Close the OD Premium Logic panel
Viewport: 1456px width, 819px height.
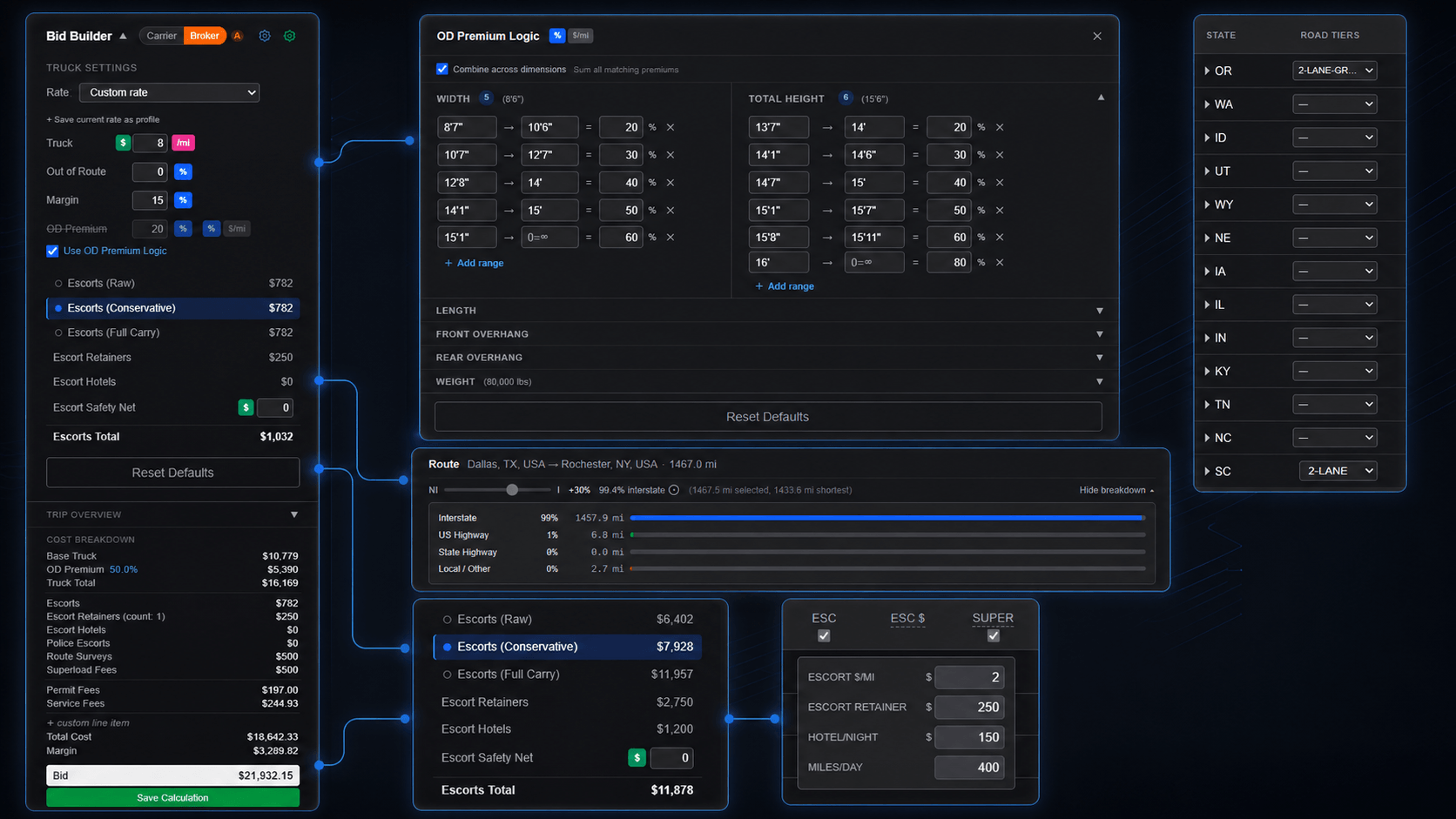coord(1097,36)
